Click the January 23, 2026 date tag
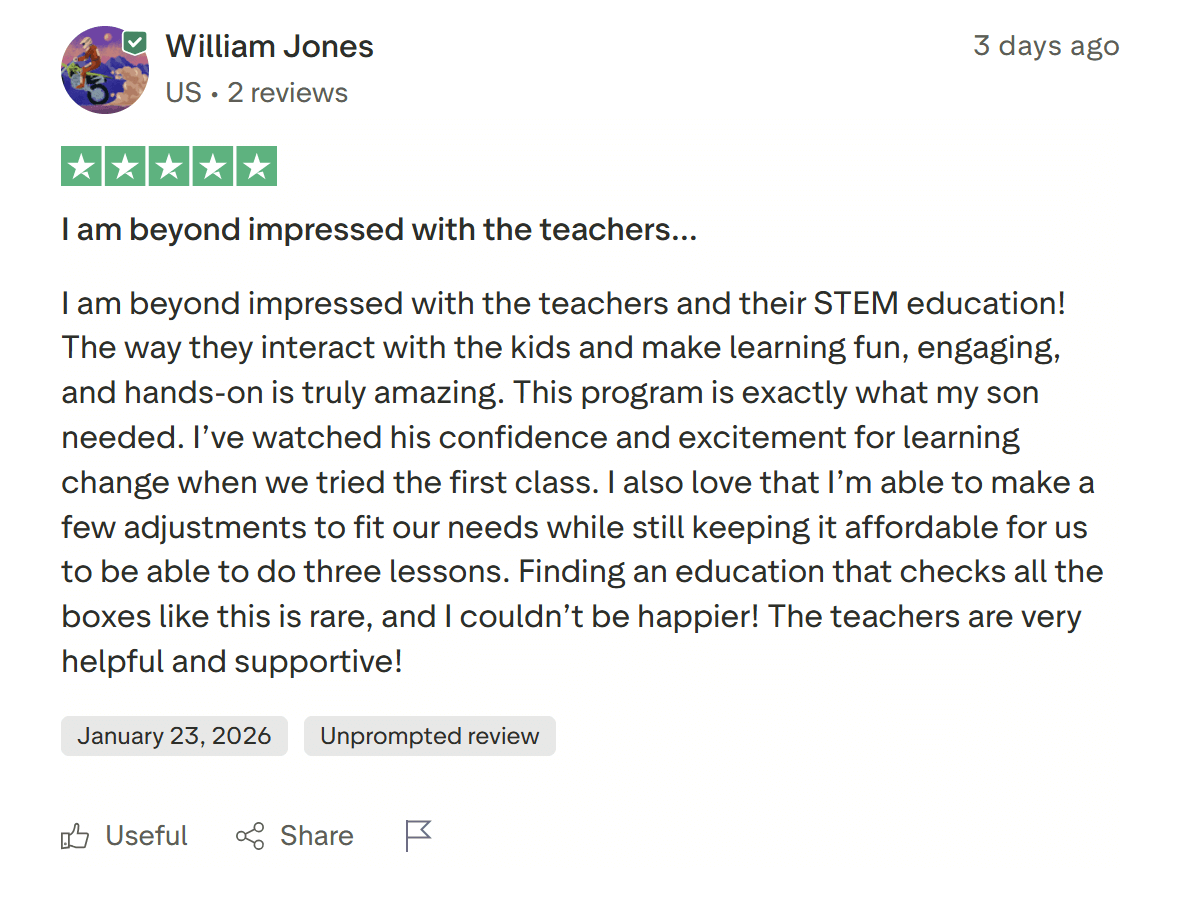1177x901 pixels. point(174,736)
